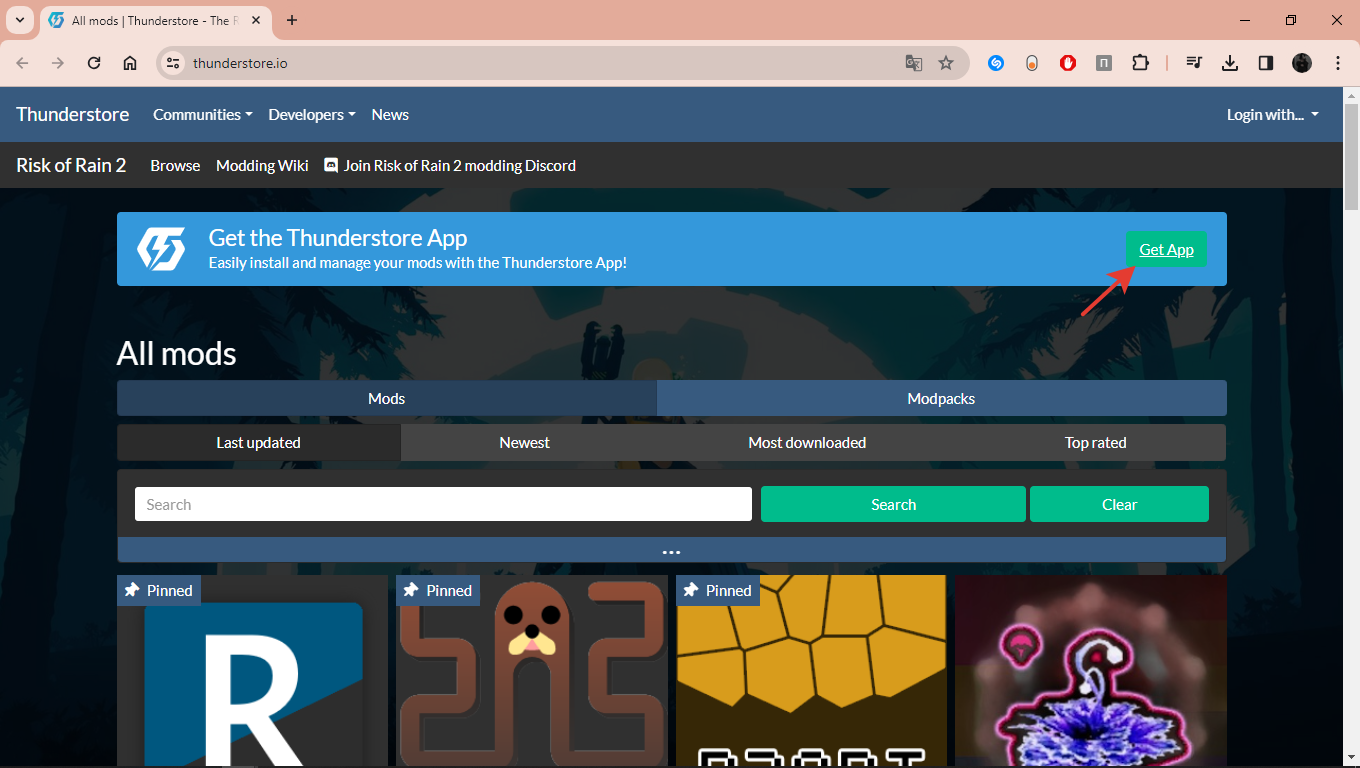Screen dimensions: 1360x768
Task: Open the pinned mod with the brown seal thumbnail
Action: point(532,671)
